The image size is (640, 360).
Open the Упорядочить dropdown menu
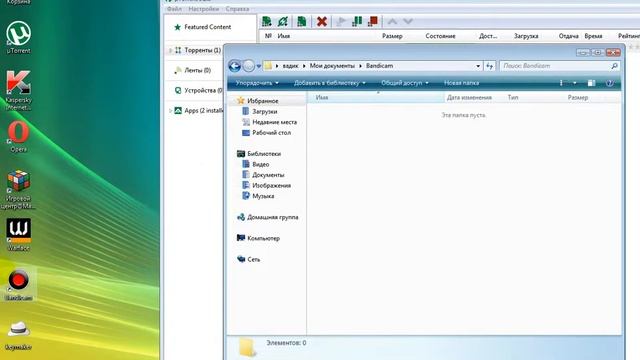257,83
